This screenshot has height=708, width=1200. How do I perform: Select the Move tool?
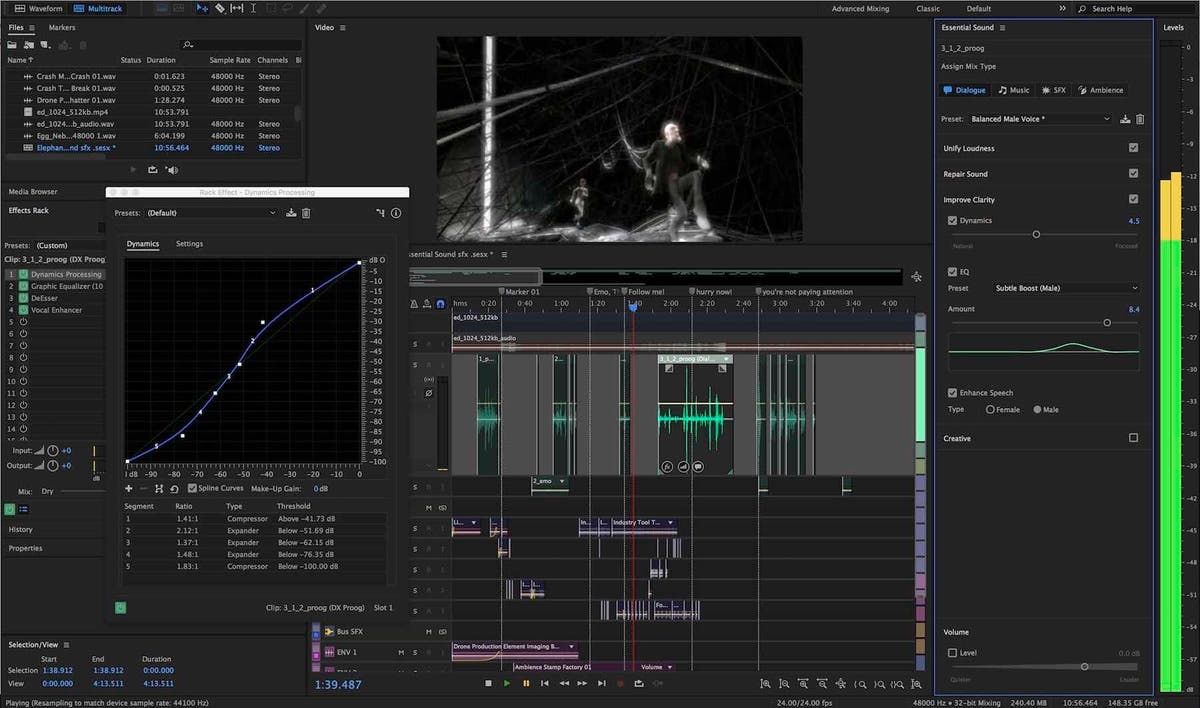click(202, 8)
